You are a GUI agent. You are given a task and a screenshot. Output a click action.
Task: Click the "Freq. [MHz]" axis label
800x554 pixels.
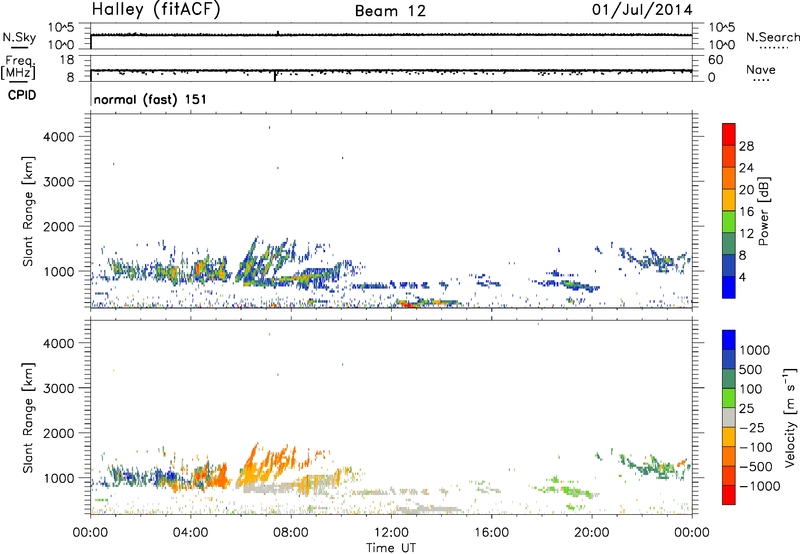click(x=19, y=67)
